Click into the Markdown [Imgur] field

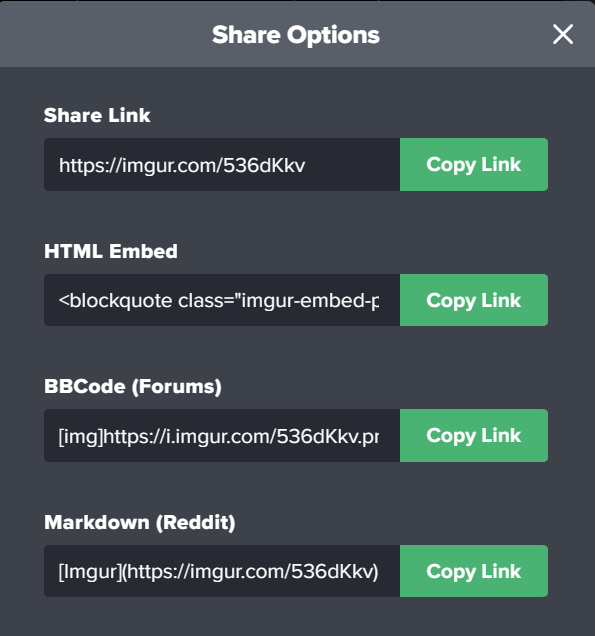pos(222,571)
